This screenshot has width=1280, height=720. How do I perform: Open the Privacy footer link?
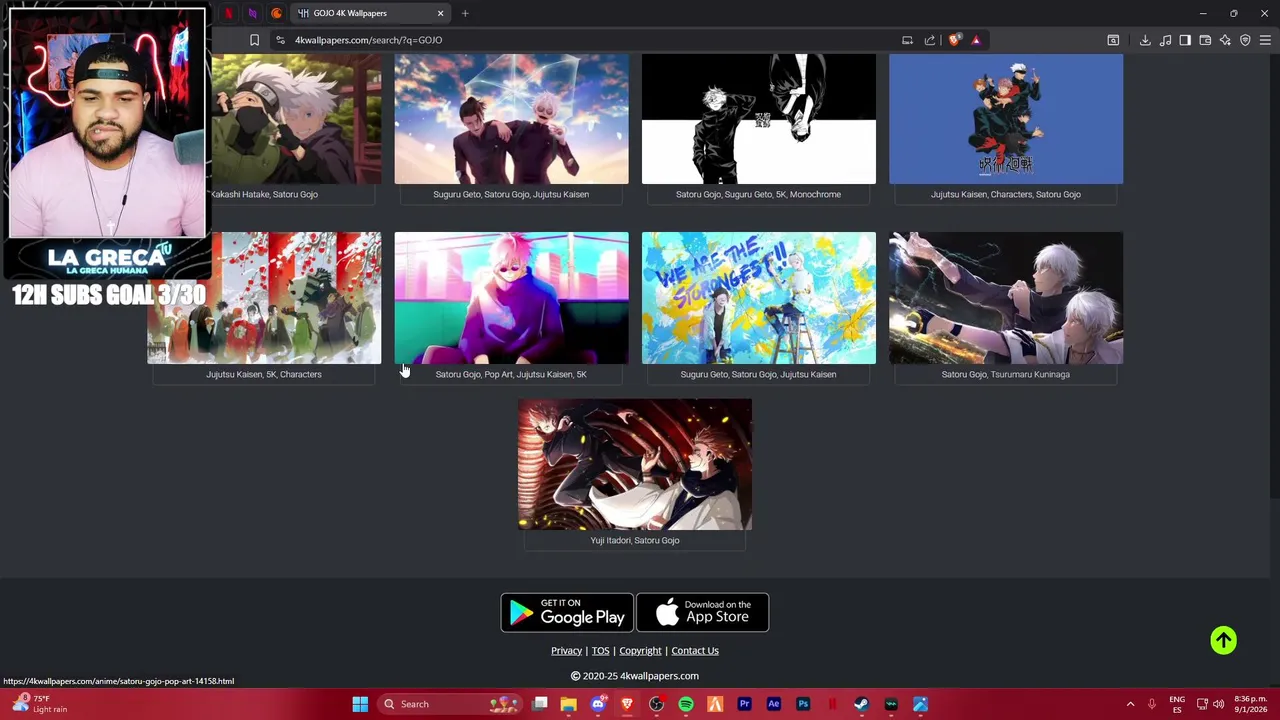point(566,650)
